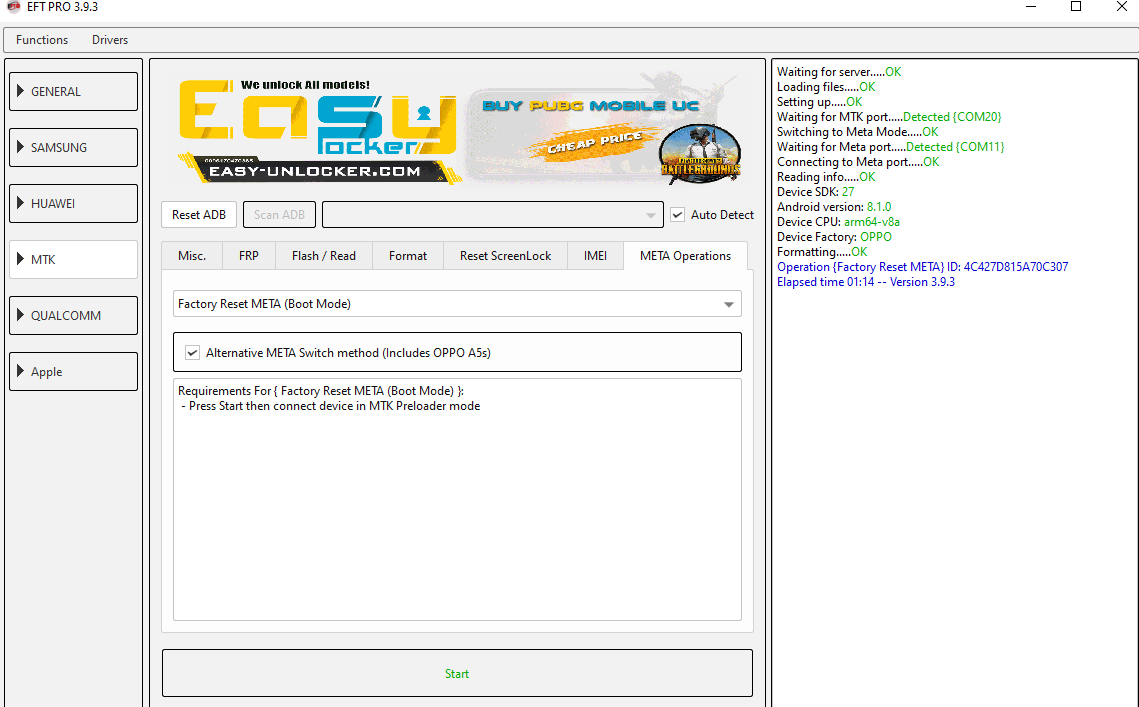
Task: Open the ADB device dropdown list
Action: click(493, 214)
